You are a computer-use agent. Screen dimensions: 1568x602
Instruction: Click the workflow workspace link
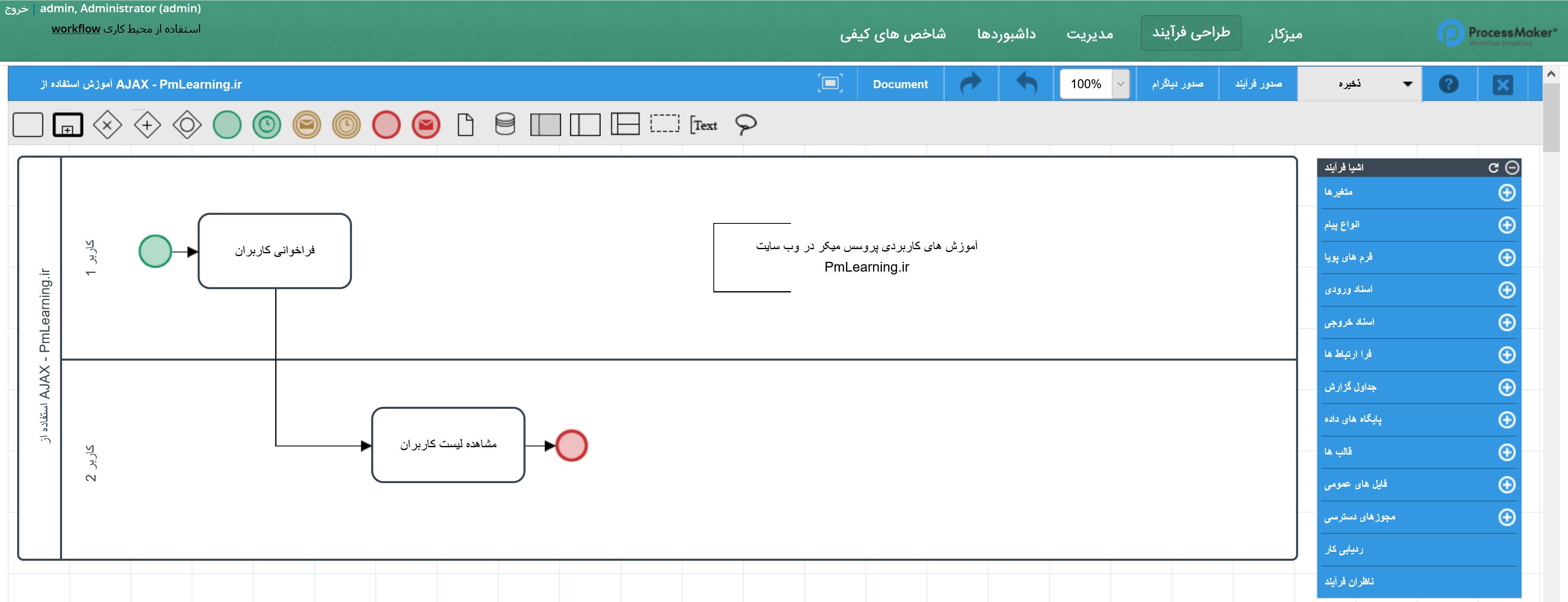[x=76, y=29]
